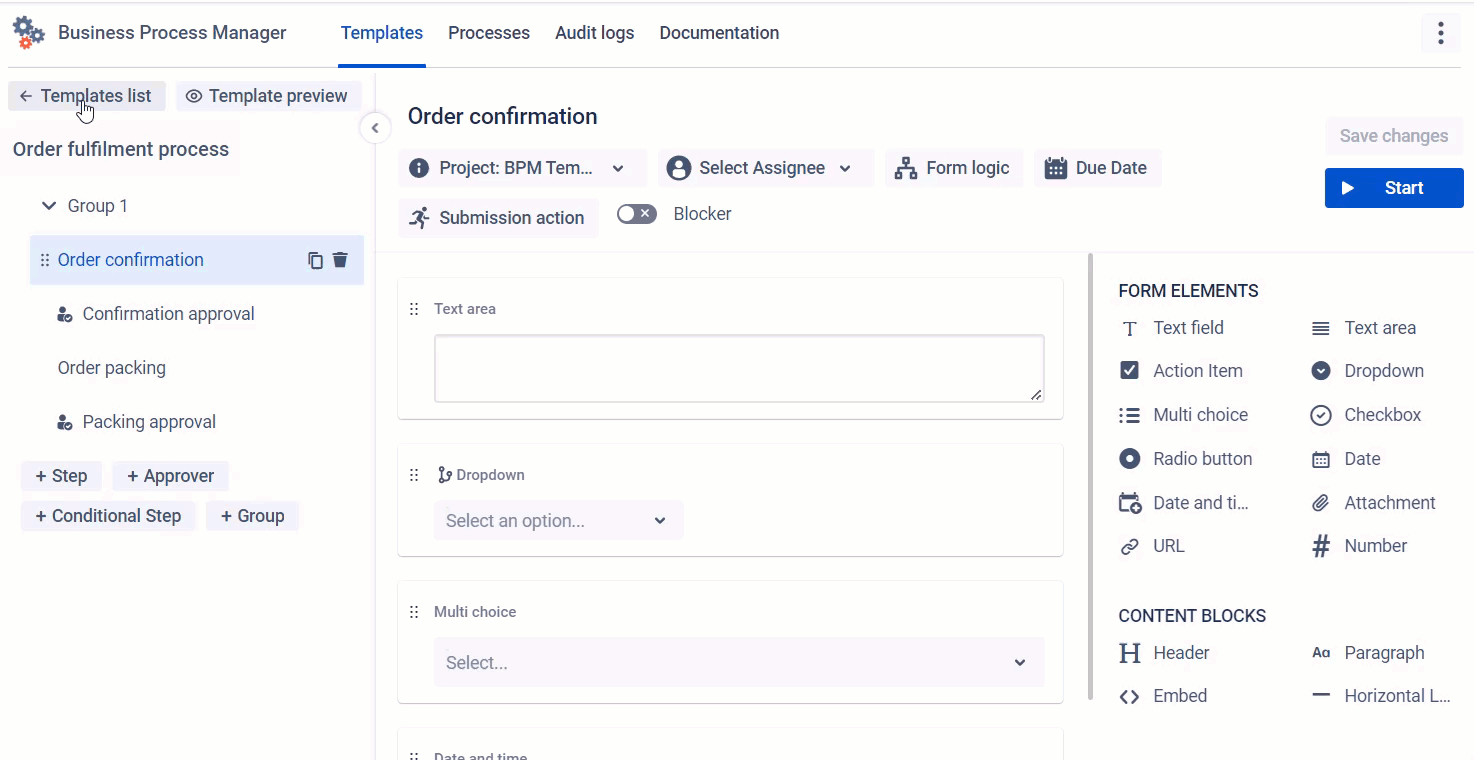Switch to the Processes tab
Image resolution: width=1474 pixels, height=760 pixels.
click(x=489, y=33)
